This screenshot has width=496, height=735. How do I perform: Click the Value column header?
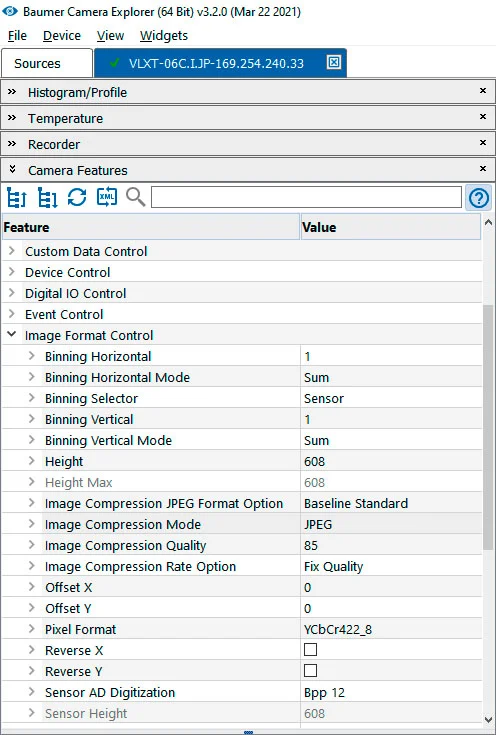[x=391, y=227]
